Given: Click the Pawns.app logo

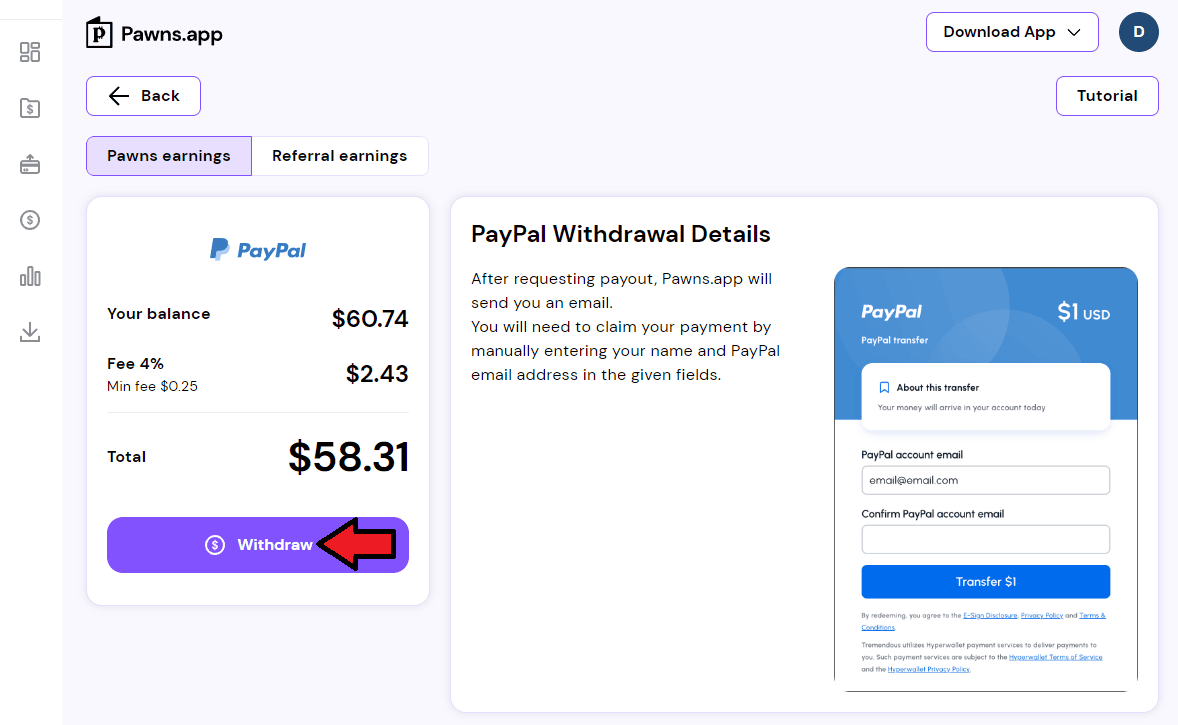Looking at the screenshot, I should [152, 31].
